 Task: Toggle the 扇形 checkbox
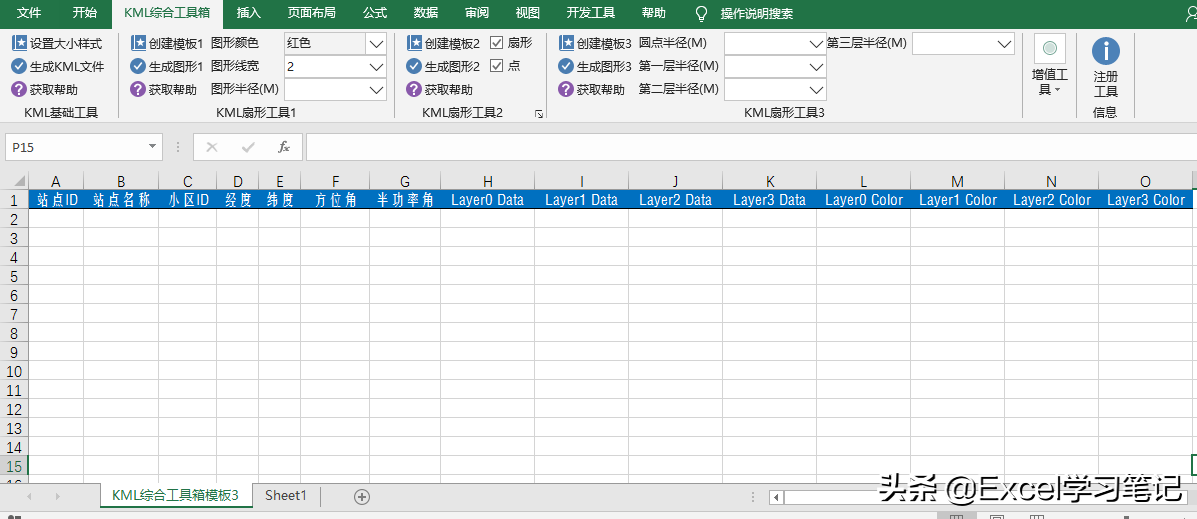496,44
